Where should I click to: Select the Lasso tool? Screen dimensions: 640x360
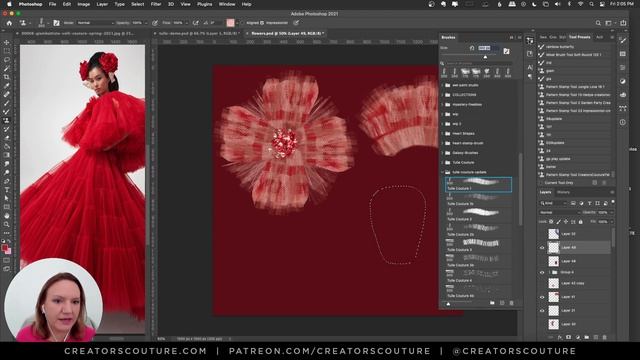point(7,60)
